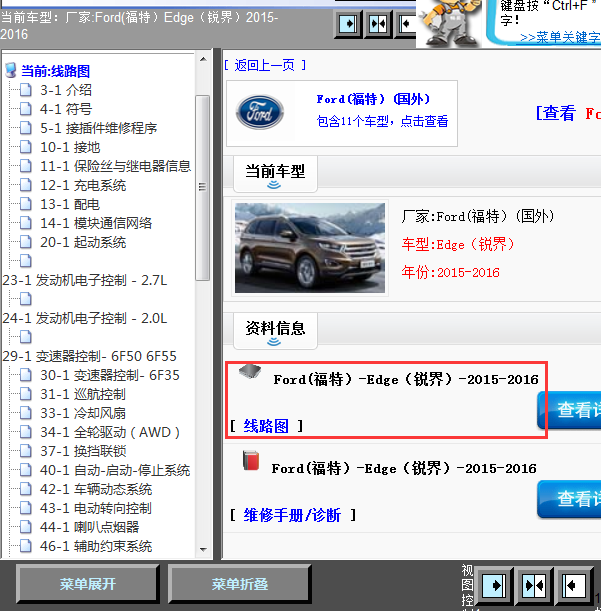Open 23-1 发动机电子控制 - 2.7L
The width and height of the screenshot is (601, 611).
(85, 280)
